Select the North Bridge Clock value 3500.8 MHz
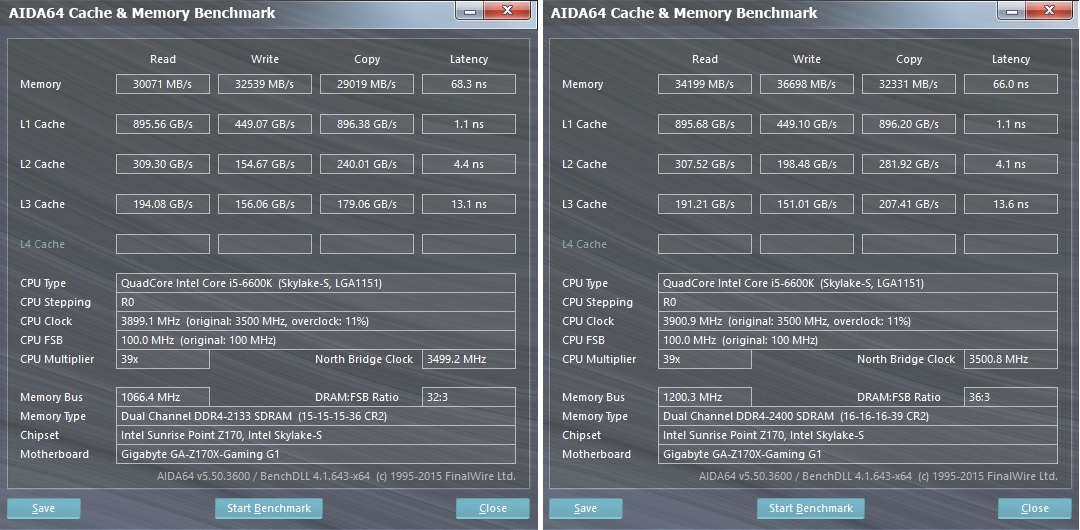 1011,359
